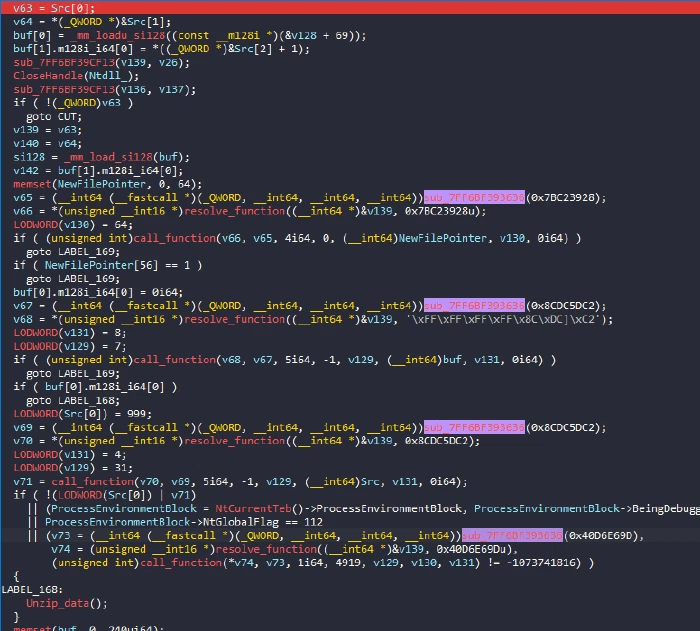
Task: Click the LABEL_168: label
Action: [x=32, y=590]
